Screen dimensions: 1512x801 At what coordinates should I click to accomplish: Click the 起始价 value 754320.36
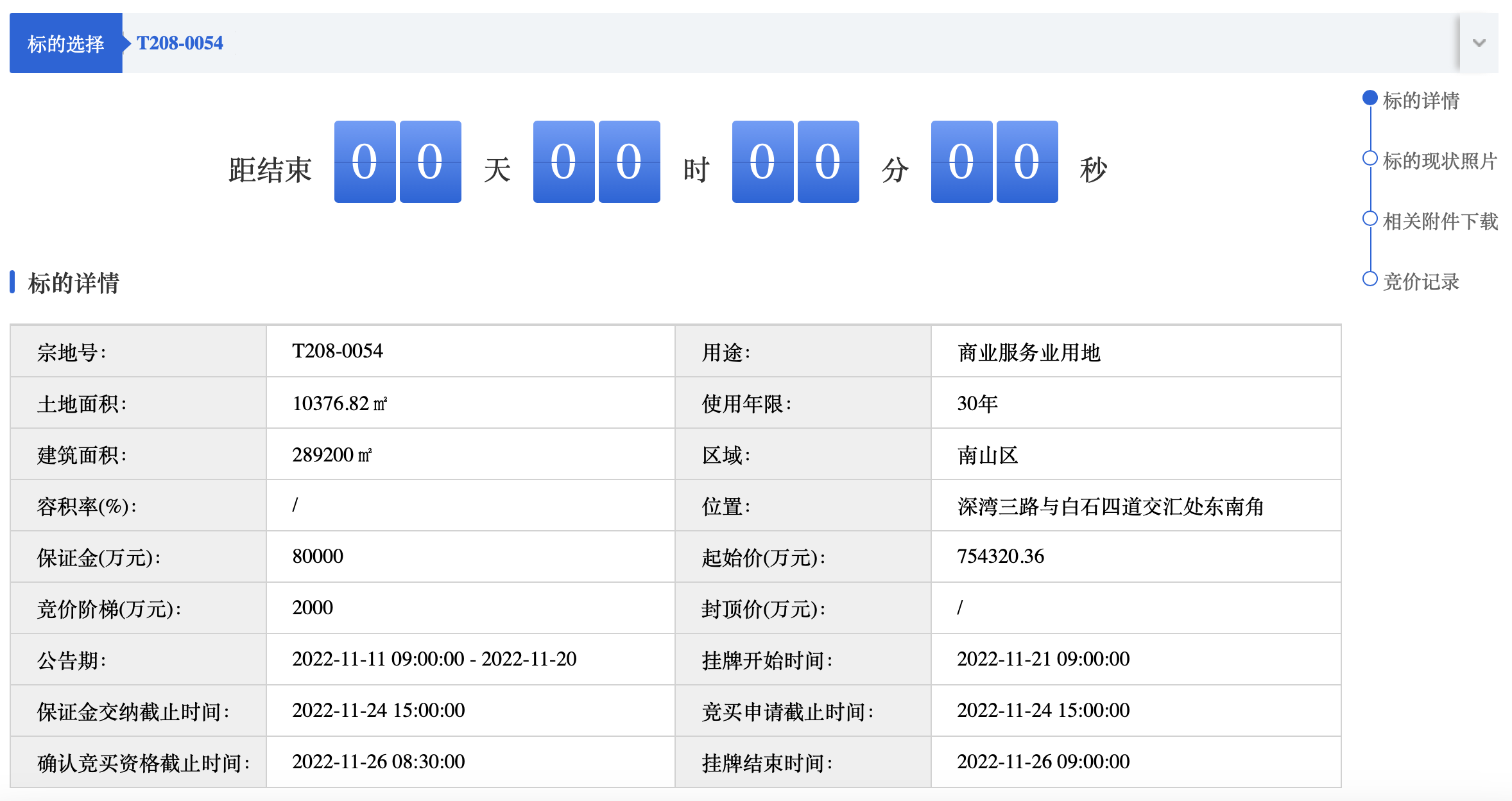(x=1000, y=556)
